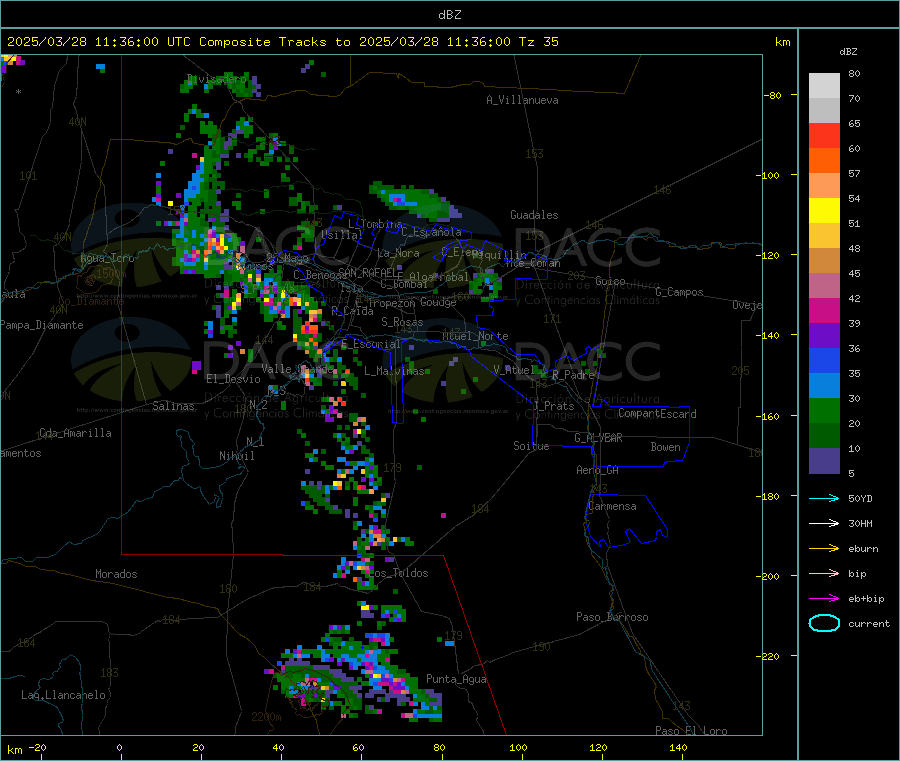Pick the dark orange swatch between 60 and 57
The image size is (900, 761).
(824, 161)
